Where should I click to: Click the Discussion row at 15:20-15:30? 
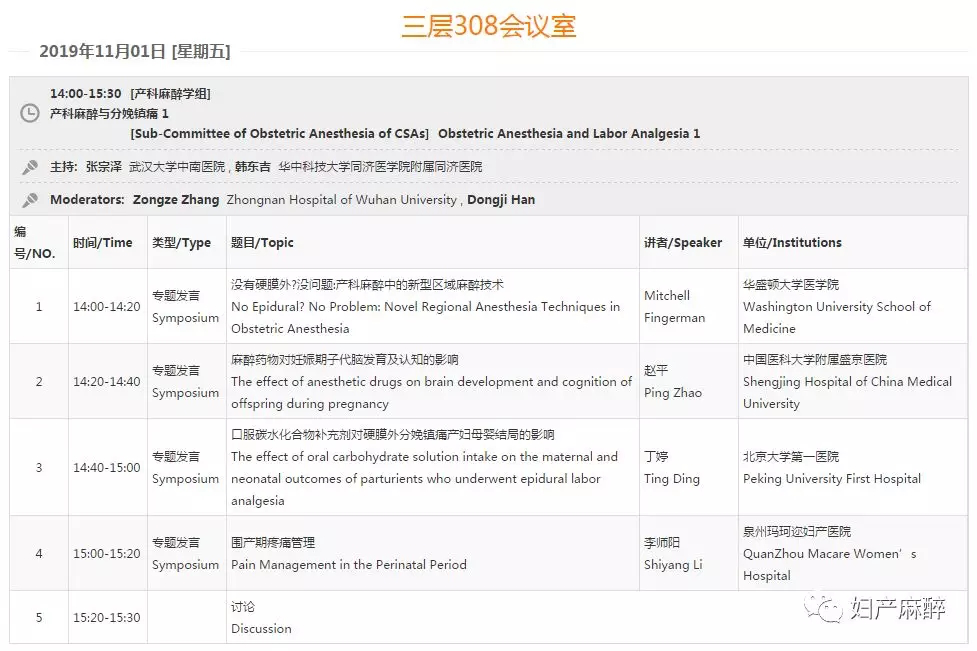261,628
